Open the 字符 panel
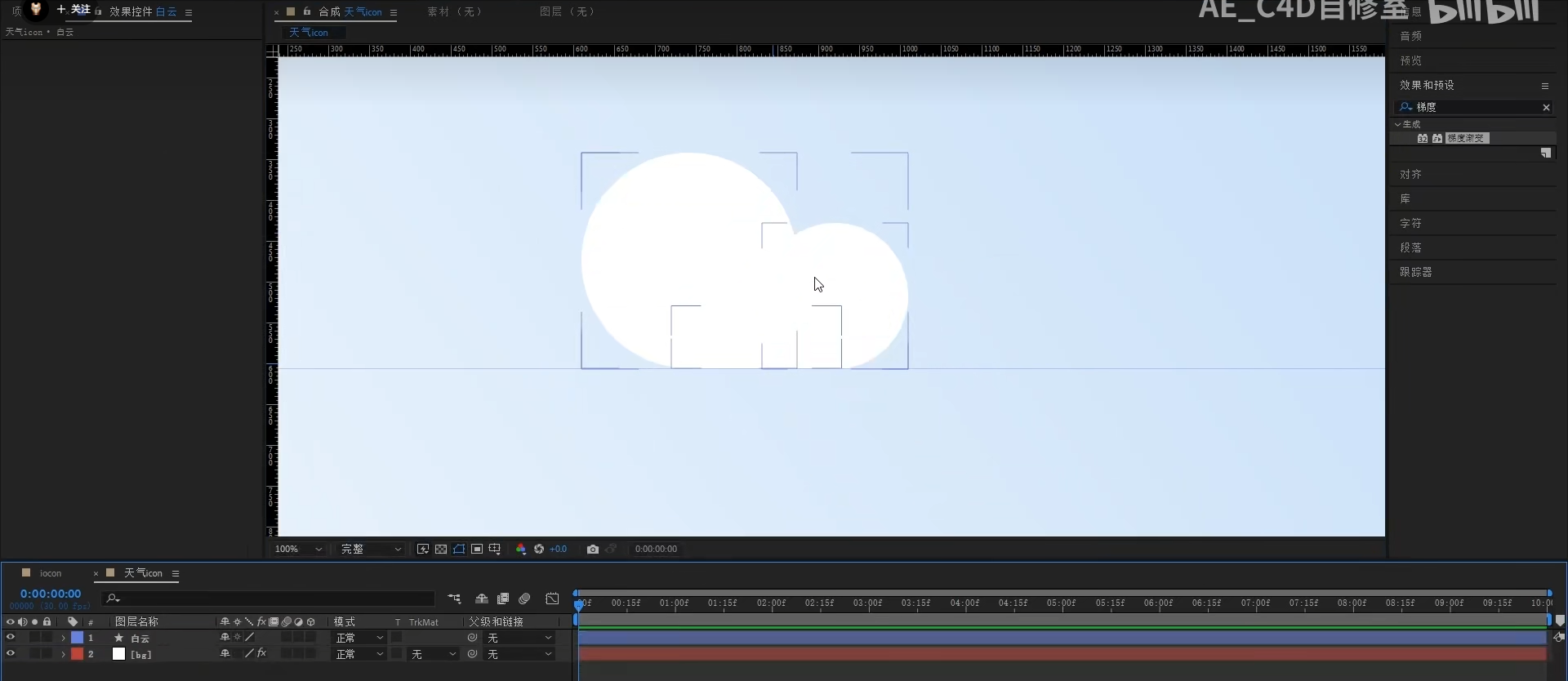 coord(1410,224)
